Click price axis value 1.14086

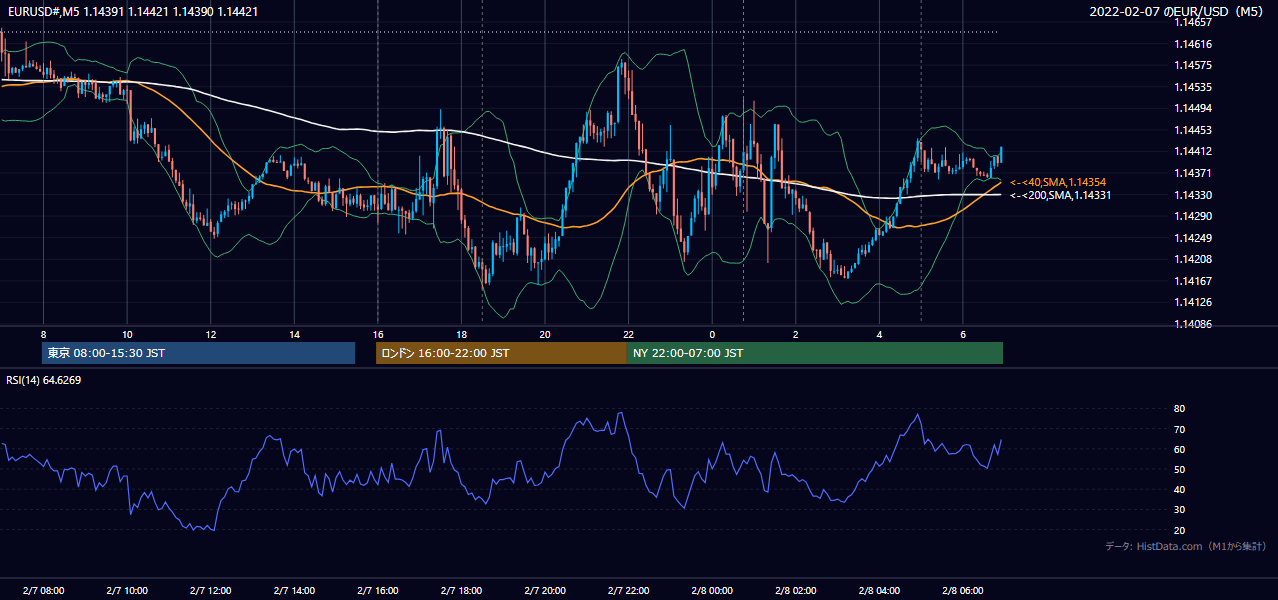1192,324
